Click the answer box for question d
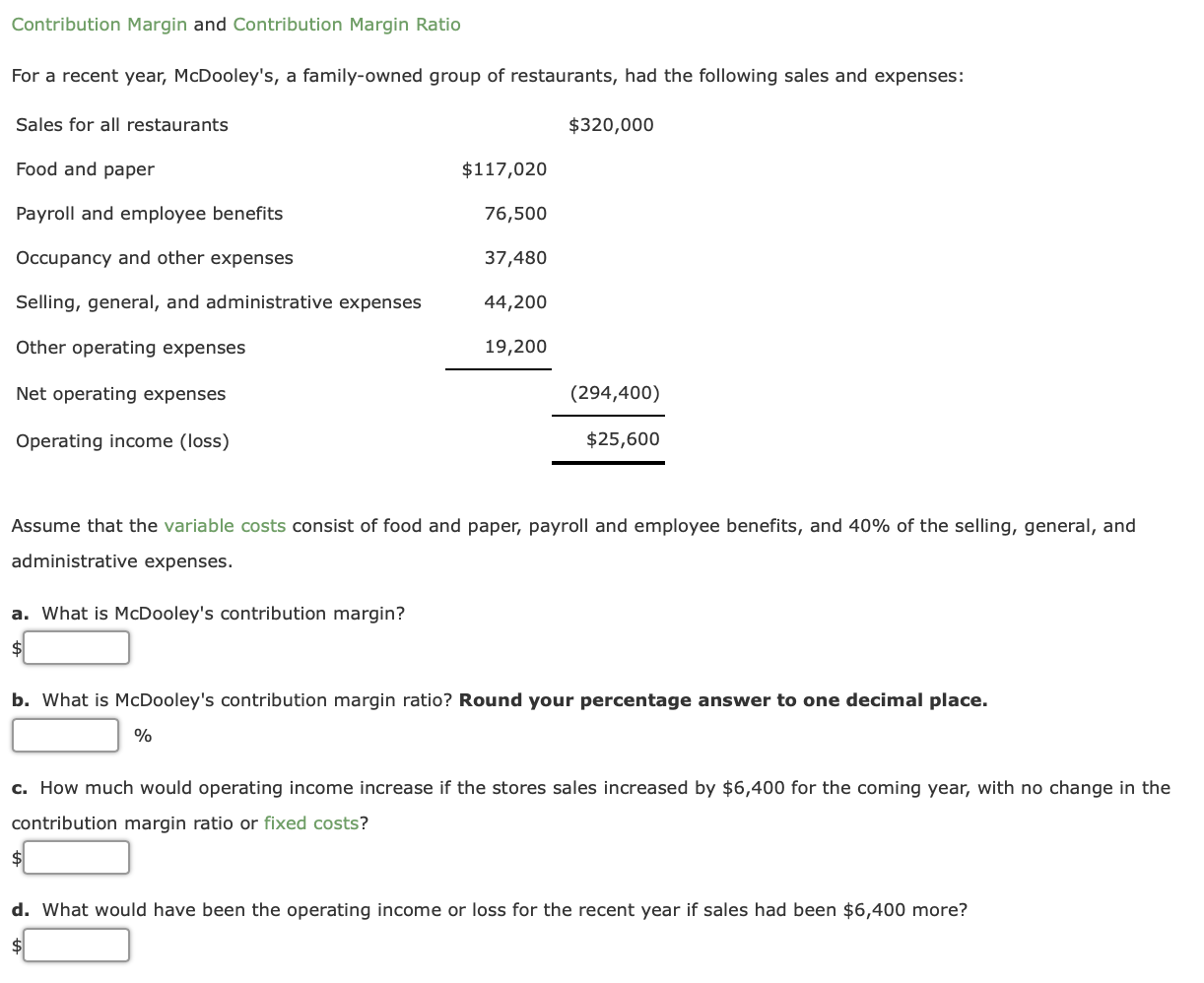Image resolution: width=1204 pixels, height=983 pixels. point(76,945)
